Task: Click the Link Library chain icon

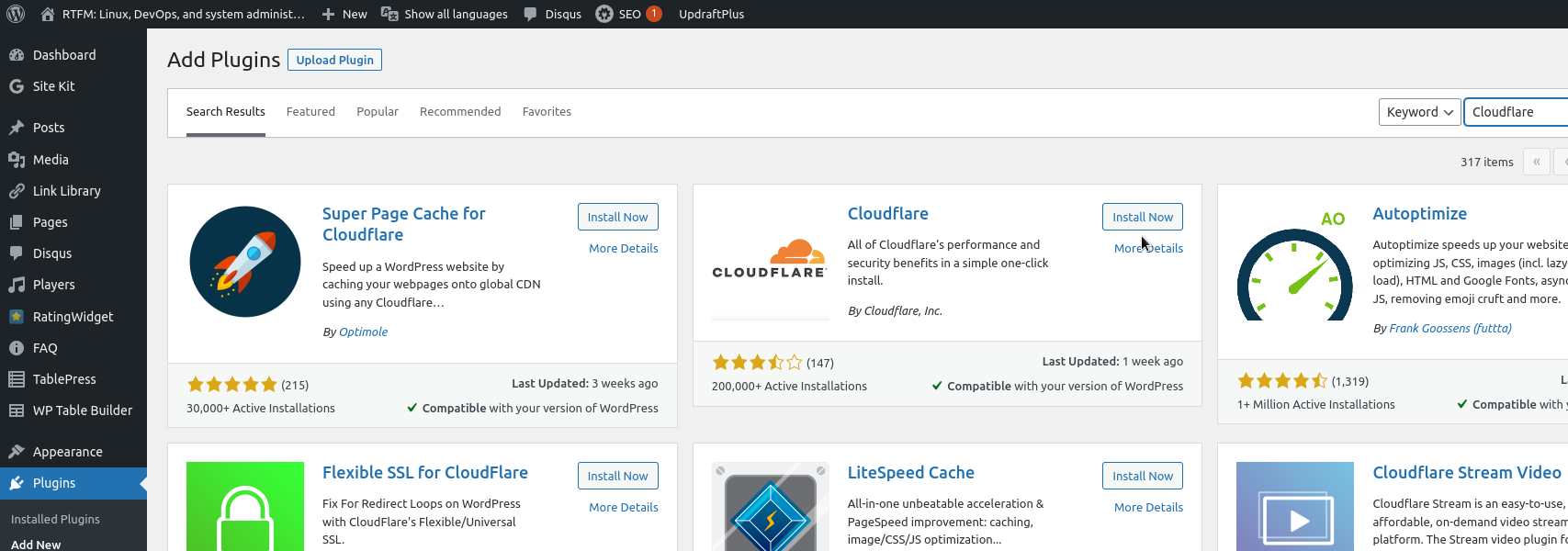Action: (x=17, y=191)
